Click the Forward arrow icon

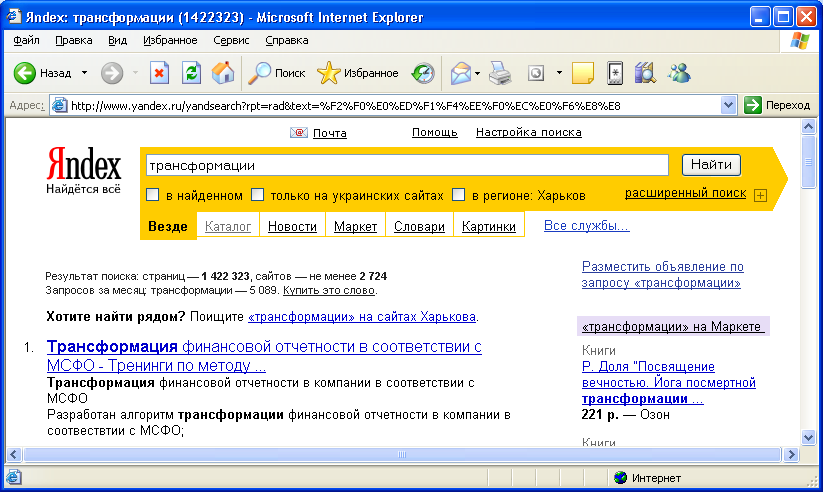tap(111, 73)
